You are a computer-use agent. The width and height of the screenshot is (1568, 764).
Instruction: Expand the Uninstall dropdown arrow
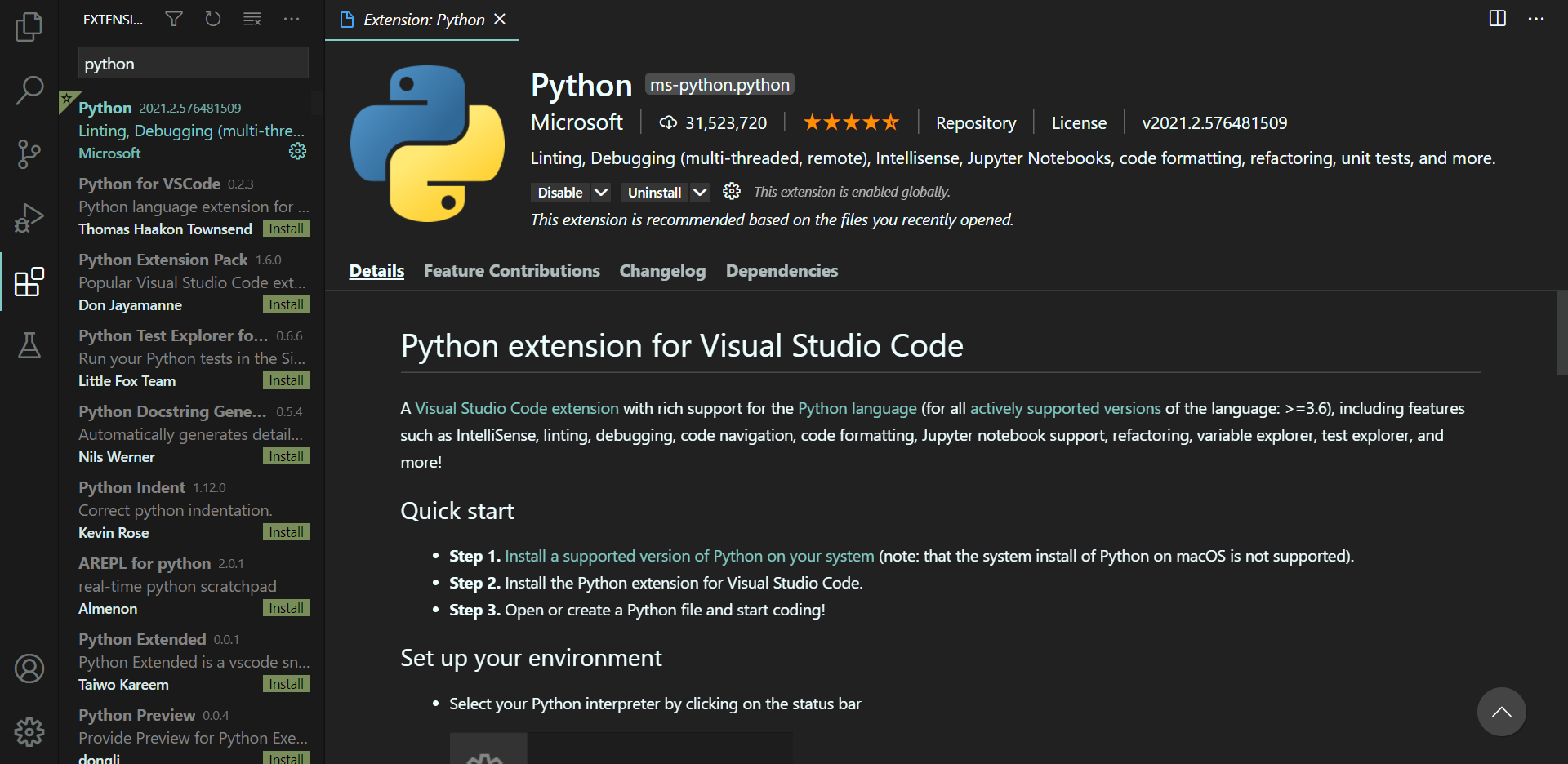[x=699, y=193]
